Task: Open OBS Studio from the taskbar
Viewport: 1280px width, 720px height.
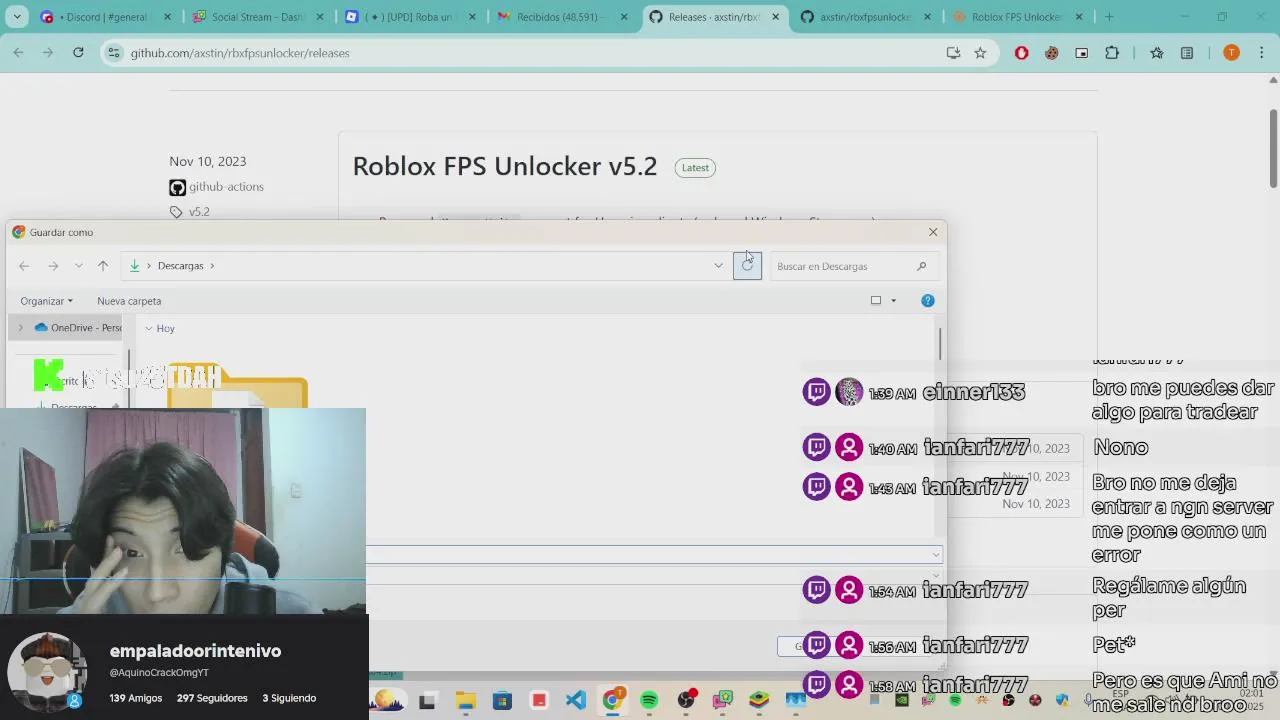Action: click(x=686, y=700)
